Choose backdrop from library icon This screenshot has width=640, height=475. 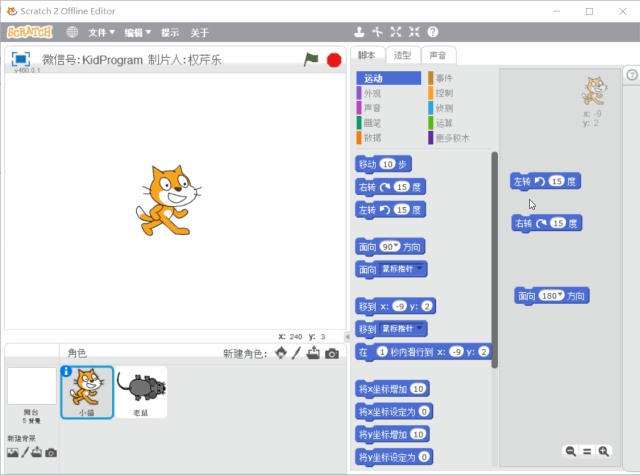(x=13, y=453)
